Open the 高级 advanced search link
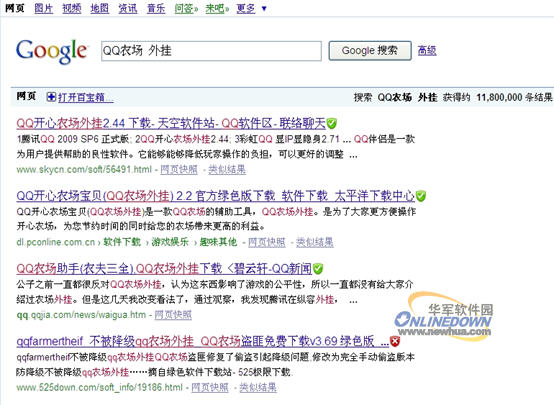 coord(427,51)
